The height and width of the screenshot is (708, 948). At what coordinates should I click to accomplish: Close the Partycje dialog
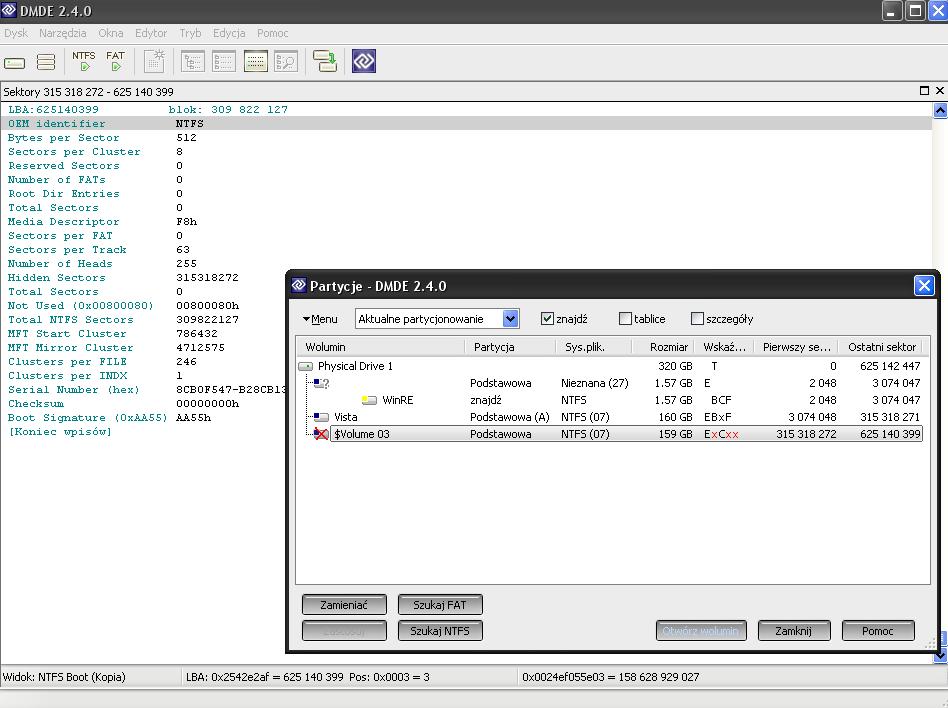coord(924,285)
